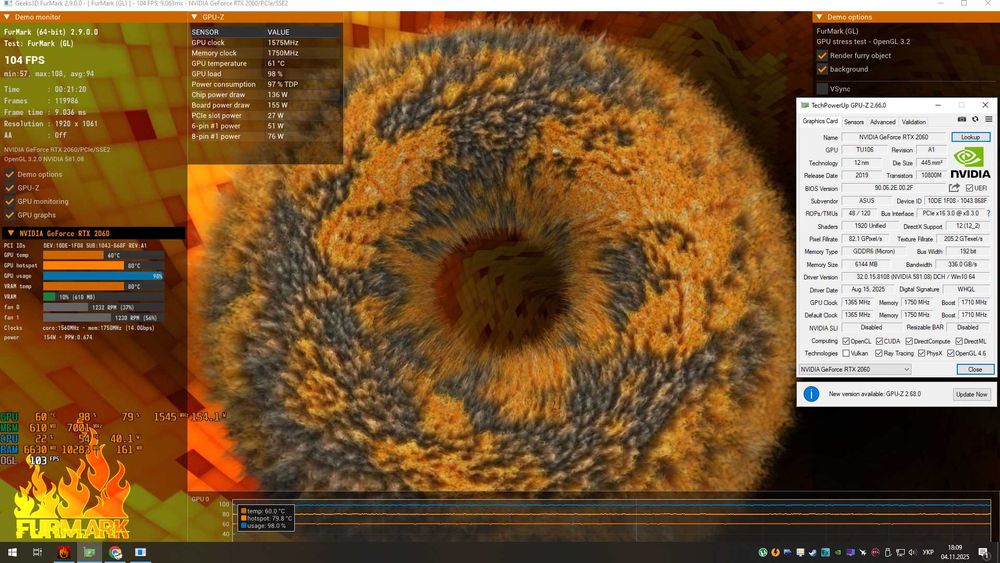
Task: Click the Chrome taskbar icon
Action: click(115, 552)
